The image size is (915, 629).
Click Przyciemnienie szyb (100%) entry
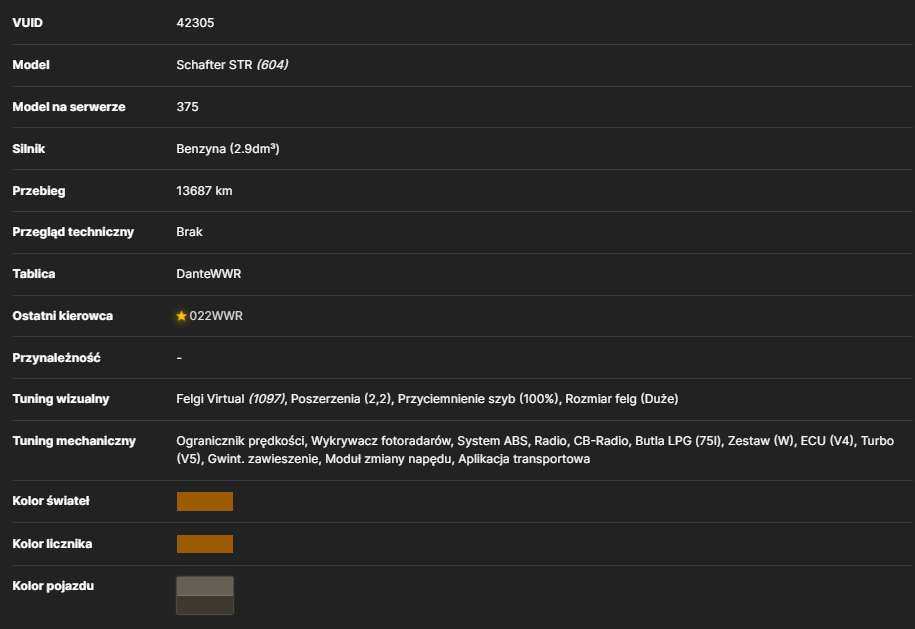coord(478,399)
